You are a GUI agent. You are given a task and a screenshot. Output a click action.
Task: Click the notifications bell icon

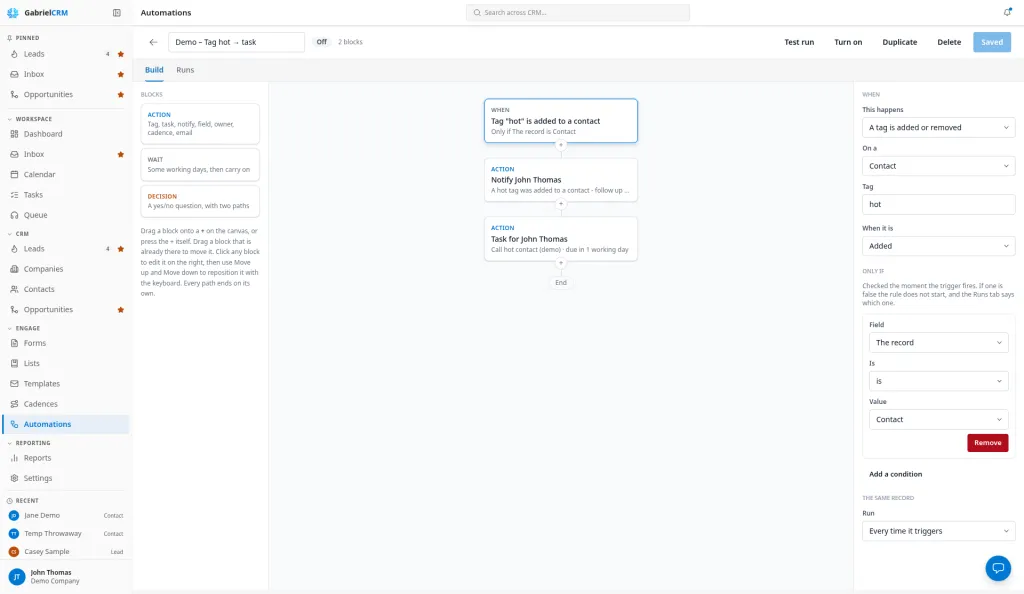[1007, 12]
